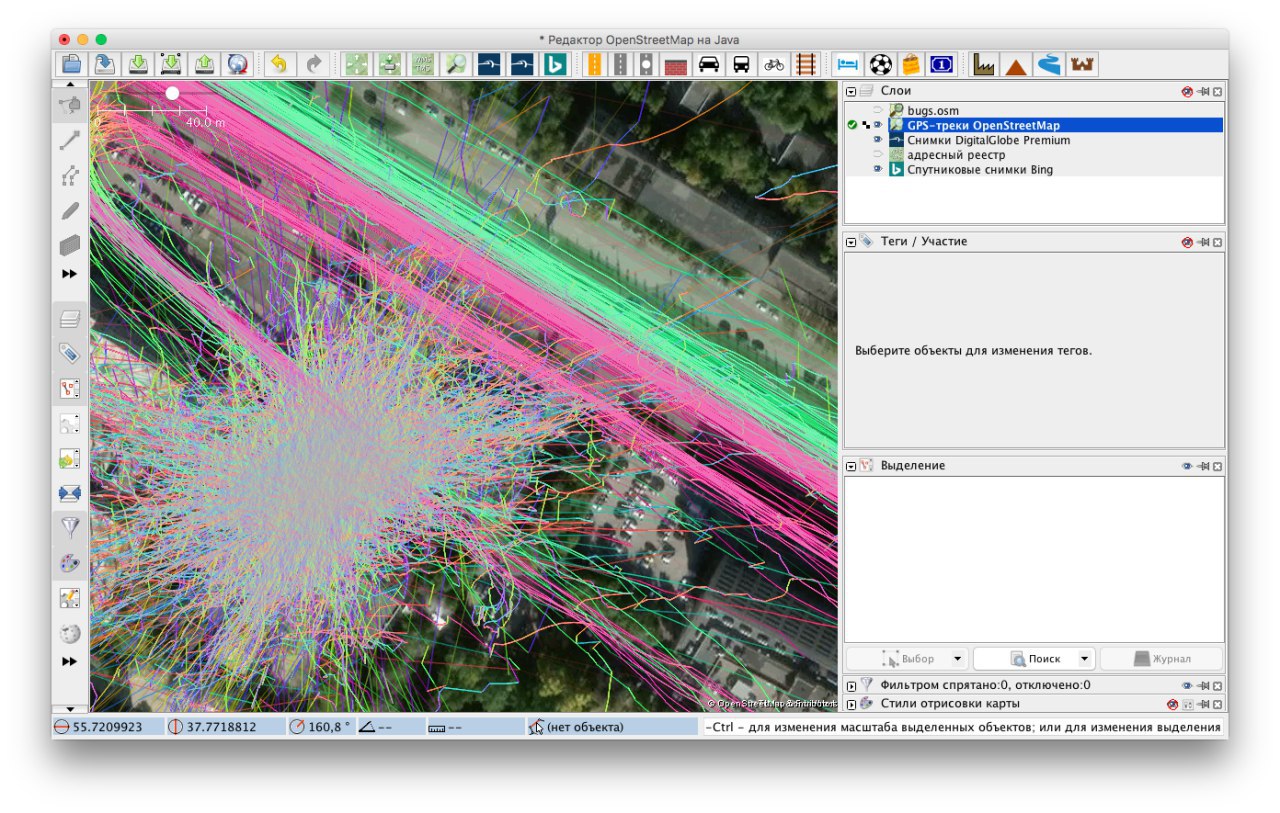Screen dimensions: 1280x813
Task: Select the Improve way accuracy tool
Action: click(70, 176)
